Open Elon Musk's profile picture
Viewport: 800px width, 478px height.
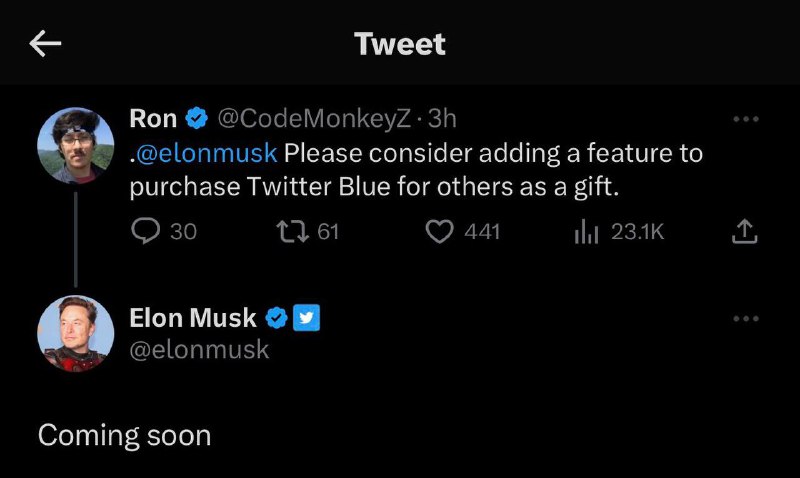click(x=75, y=333)
